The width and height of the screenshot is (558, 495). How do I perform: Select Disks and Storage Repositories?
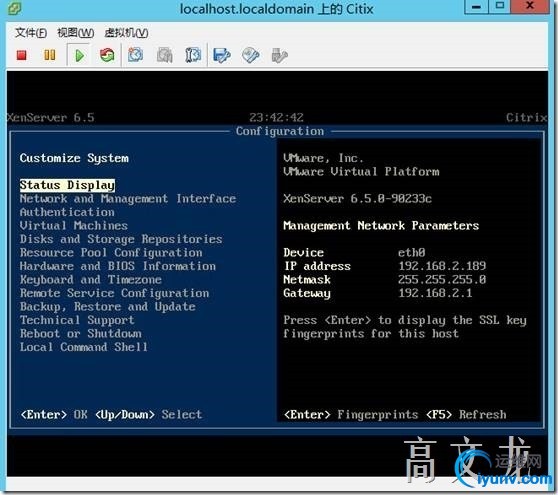pos(121,239)
